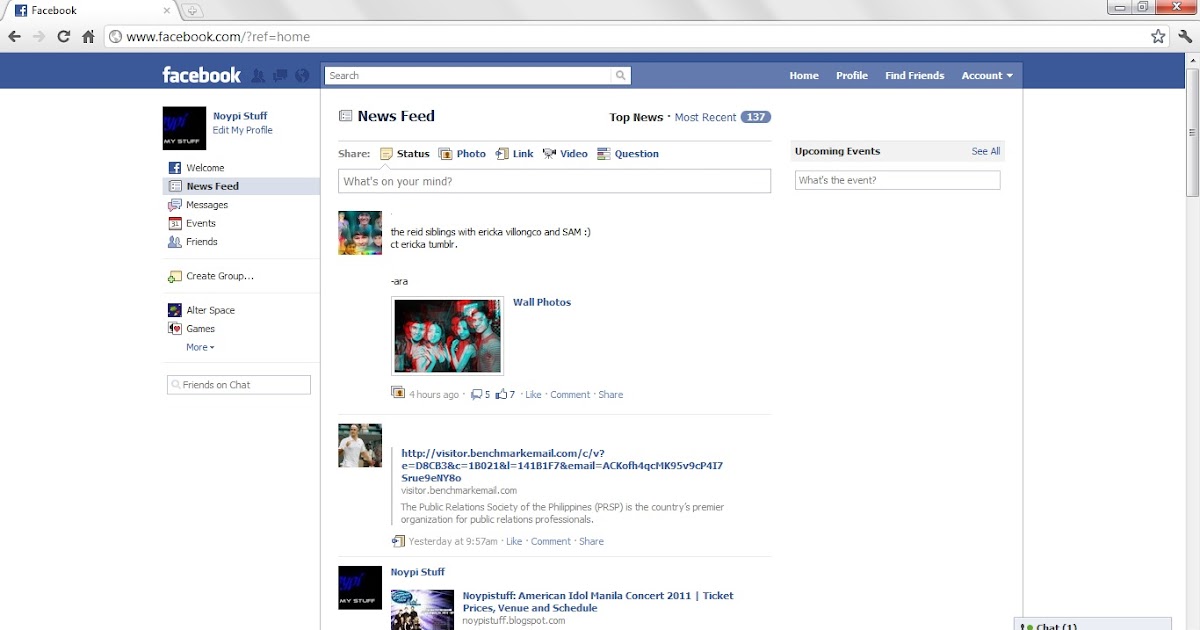The height and width of the screenshot is (630, 1200).
Task: Open American Idol article thumbnail
Action: point(422,609)
